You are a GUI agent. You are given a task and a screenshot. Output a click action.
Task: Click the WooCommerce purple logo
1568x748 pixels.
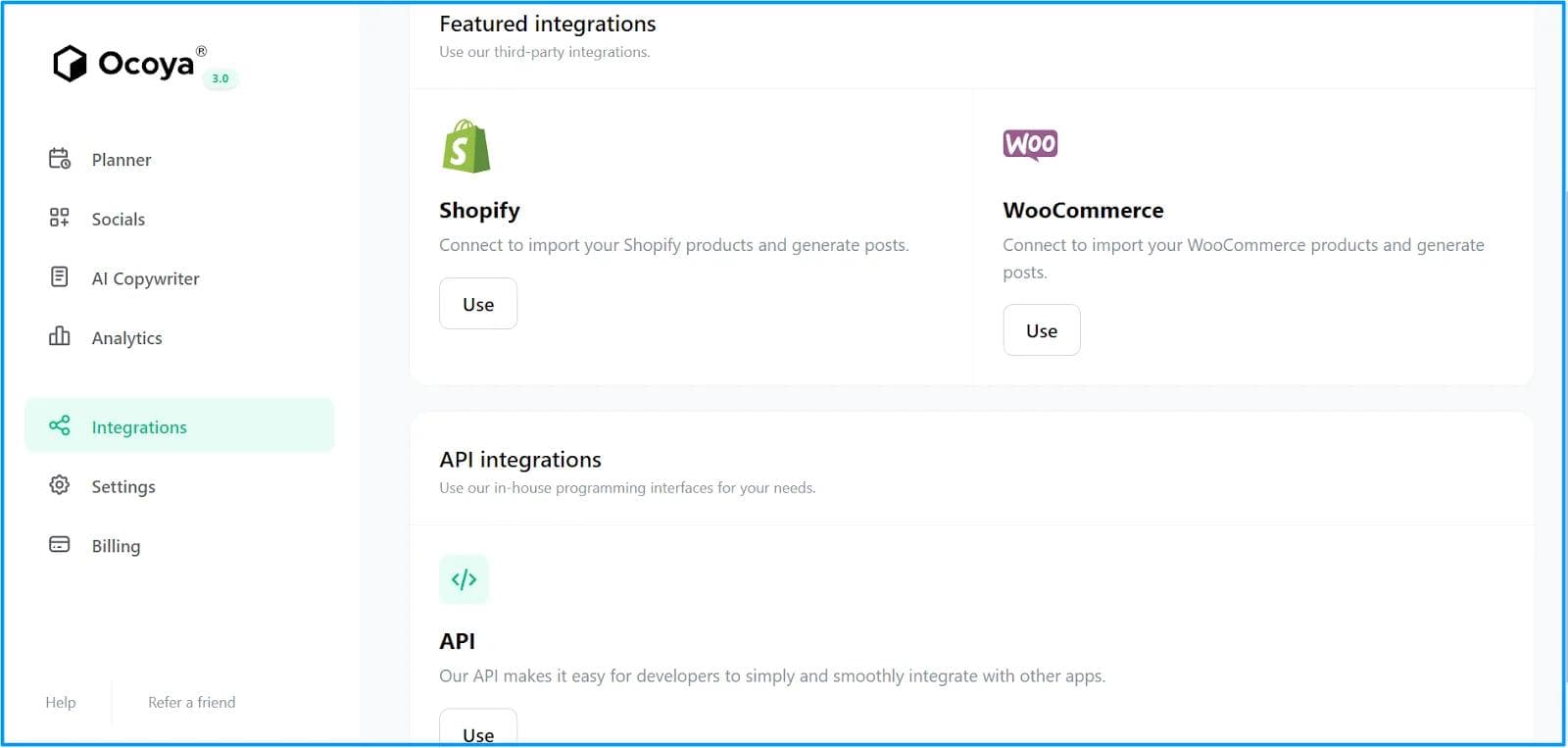(1030, 145)
